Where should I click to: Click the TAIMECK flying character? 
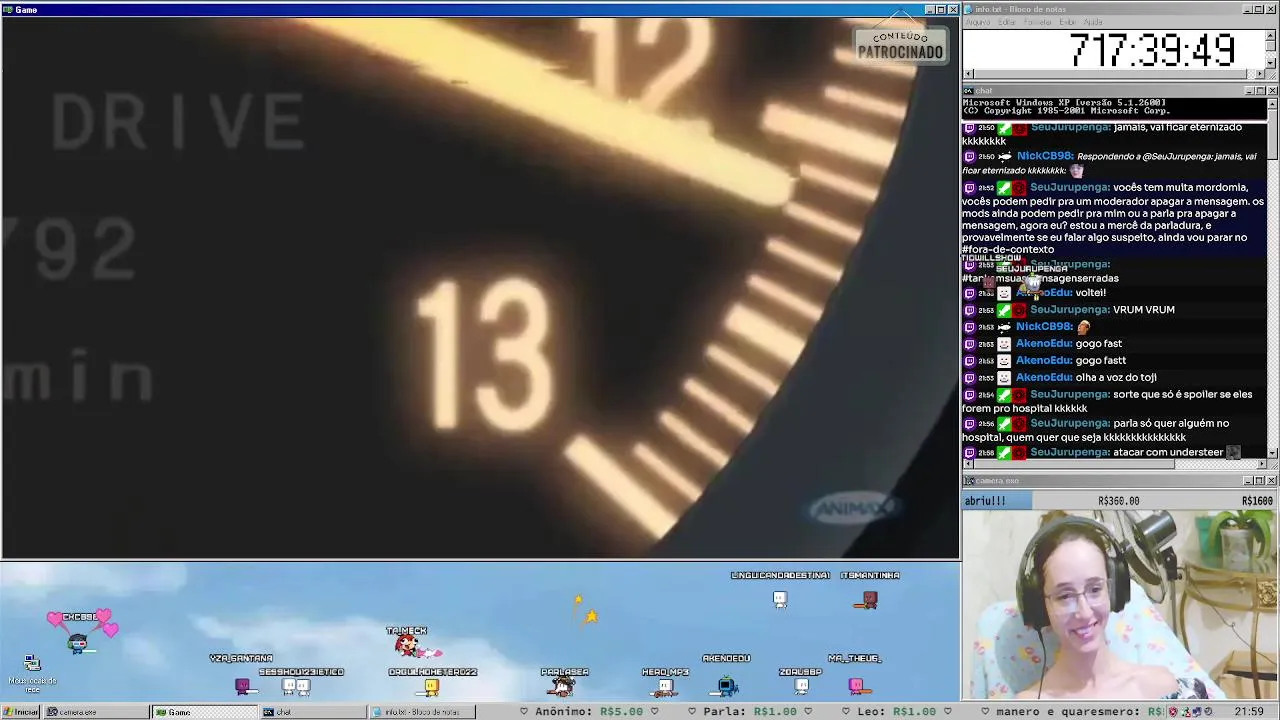408,645
